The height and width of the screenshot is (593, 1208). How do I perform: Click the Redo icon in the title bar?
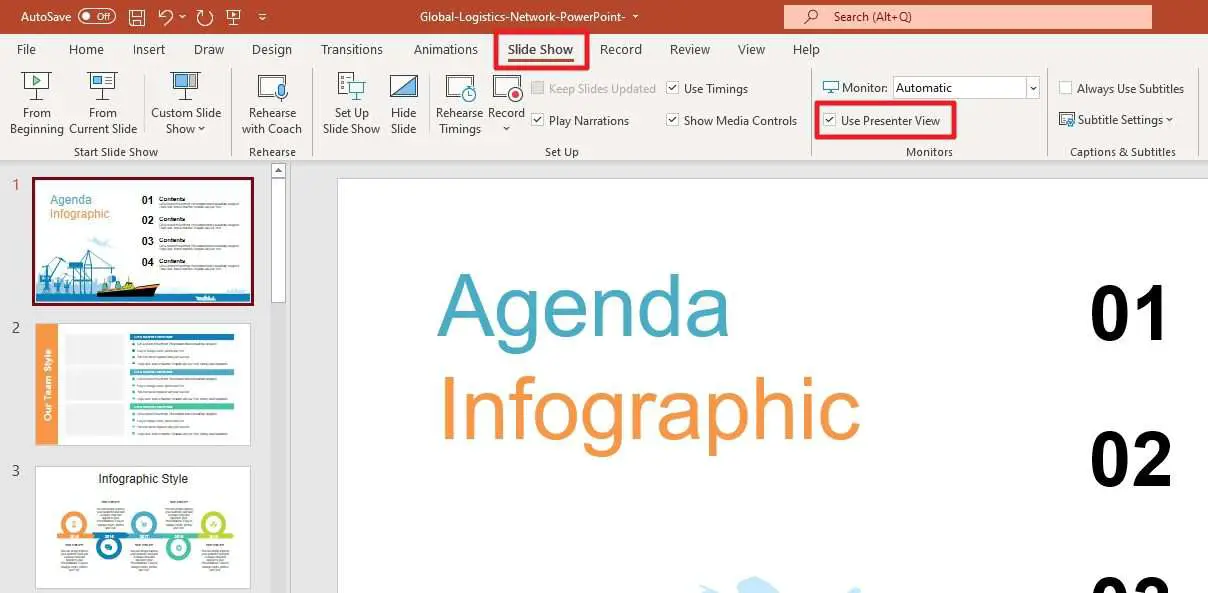pyautogui.click(x=204, y=17)
